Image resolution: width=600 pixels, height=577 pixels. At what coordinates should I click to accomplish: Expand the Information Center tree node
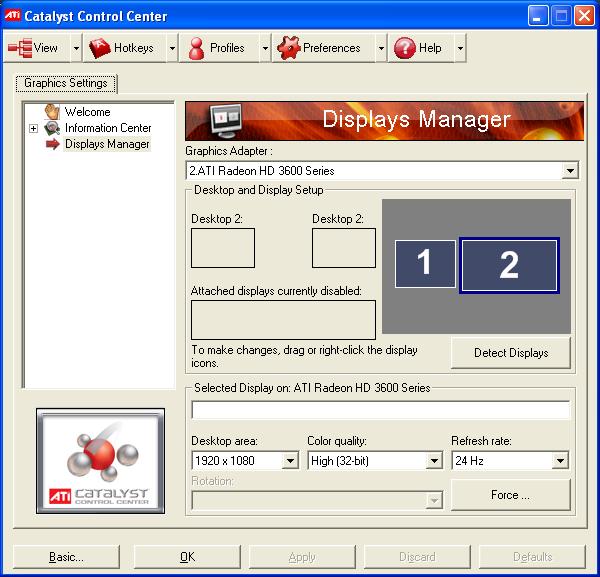[33, 128]
